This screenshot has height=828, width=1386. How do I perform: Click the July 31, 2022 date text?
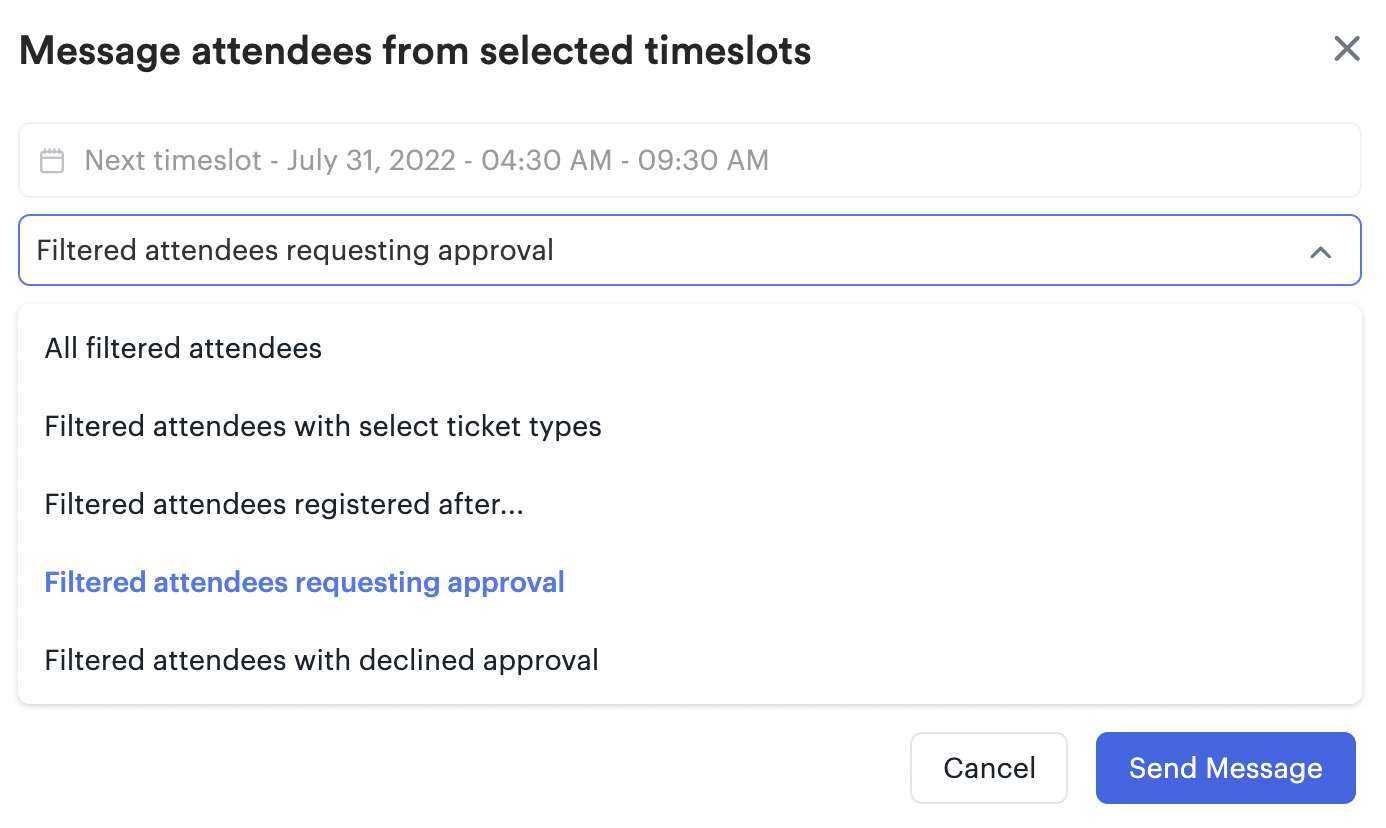coord(371,160)
